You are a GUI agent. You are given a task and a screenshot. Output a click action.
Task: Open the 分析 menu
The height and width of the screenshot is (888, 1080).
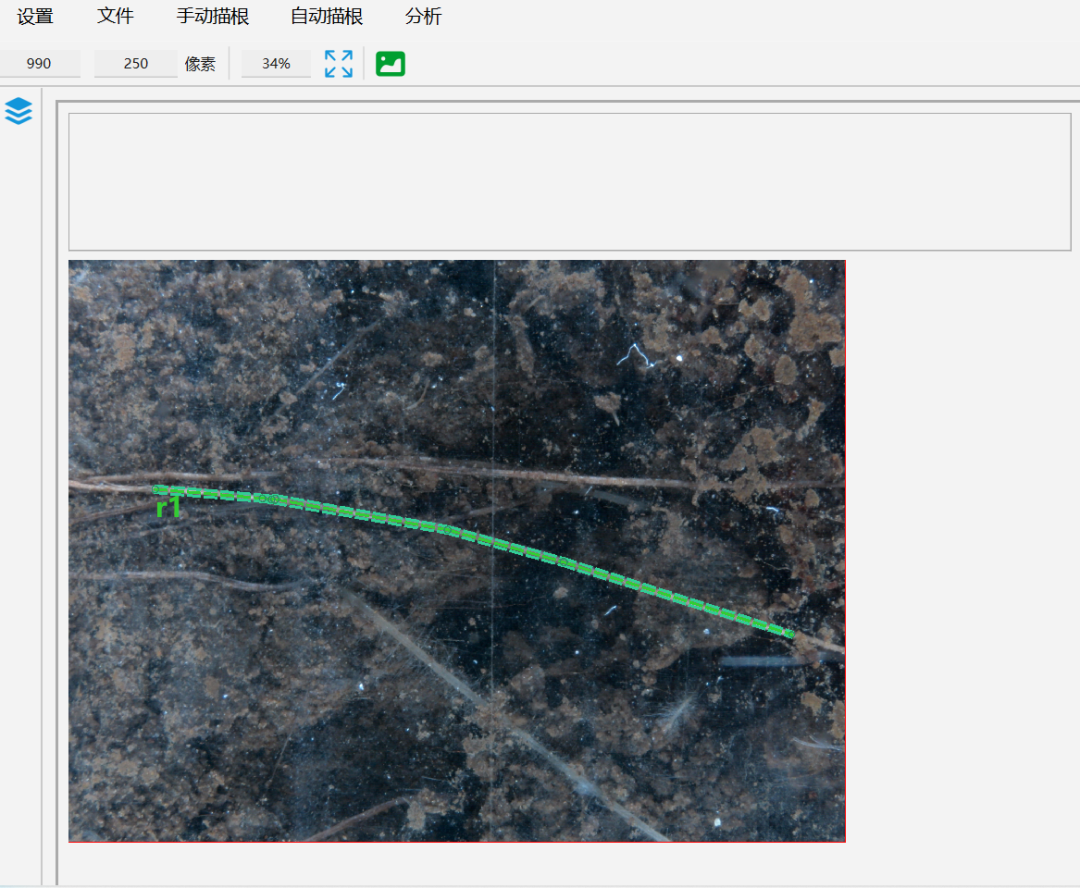click(x=423, y=17)
